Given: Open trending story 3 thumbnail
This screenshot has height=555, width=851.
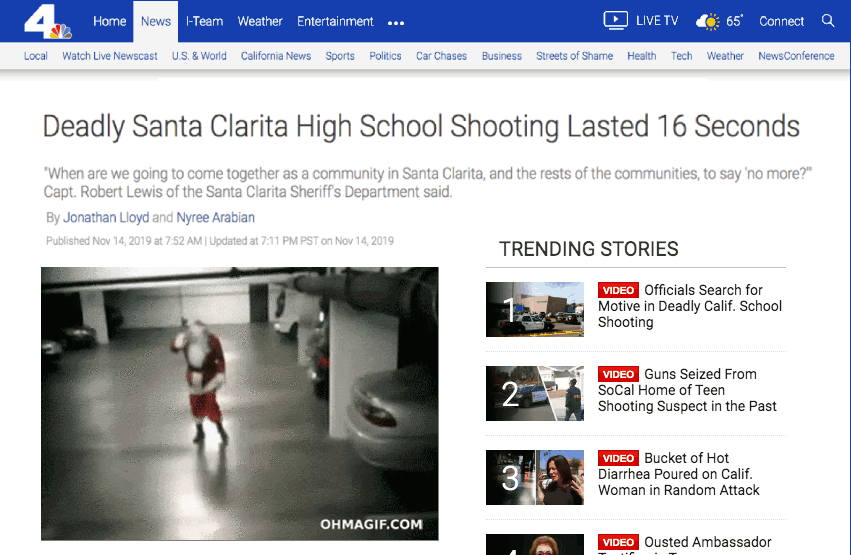Looking at the screenshot, I should pos(535,477).
